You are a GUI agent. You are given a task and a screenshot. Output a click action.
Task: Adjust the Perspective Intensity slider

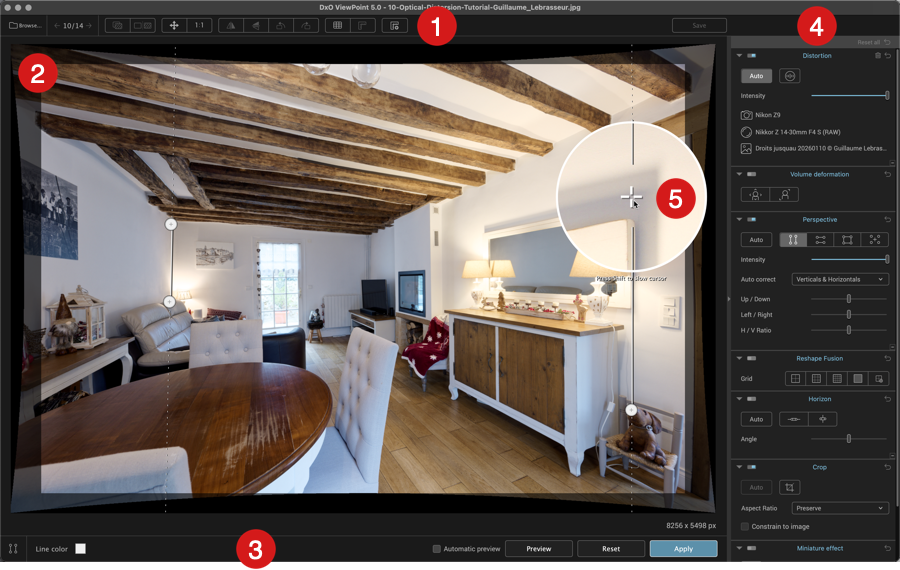click(849, 259)
